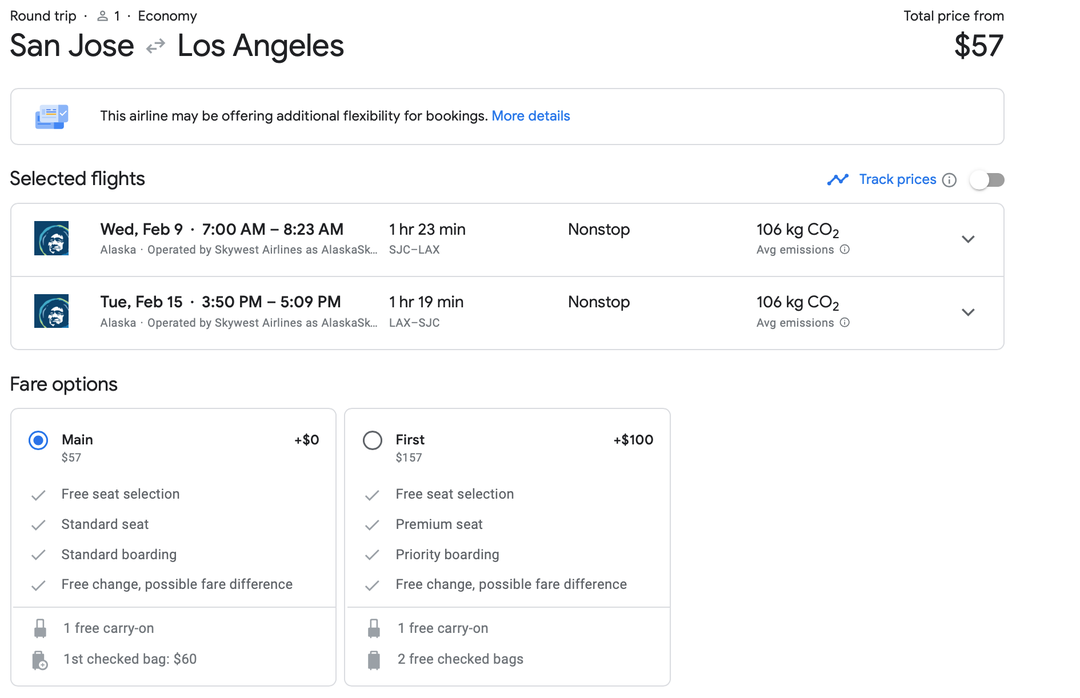The width and height of the screenshot is (1080, 698).
Task: Click the carry-on suitcase icon in Main fare
Action: click(40, 627)
